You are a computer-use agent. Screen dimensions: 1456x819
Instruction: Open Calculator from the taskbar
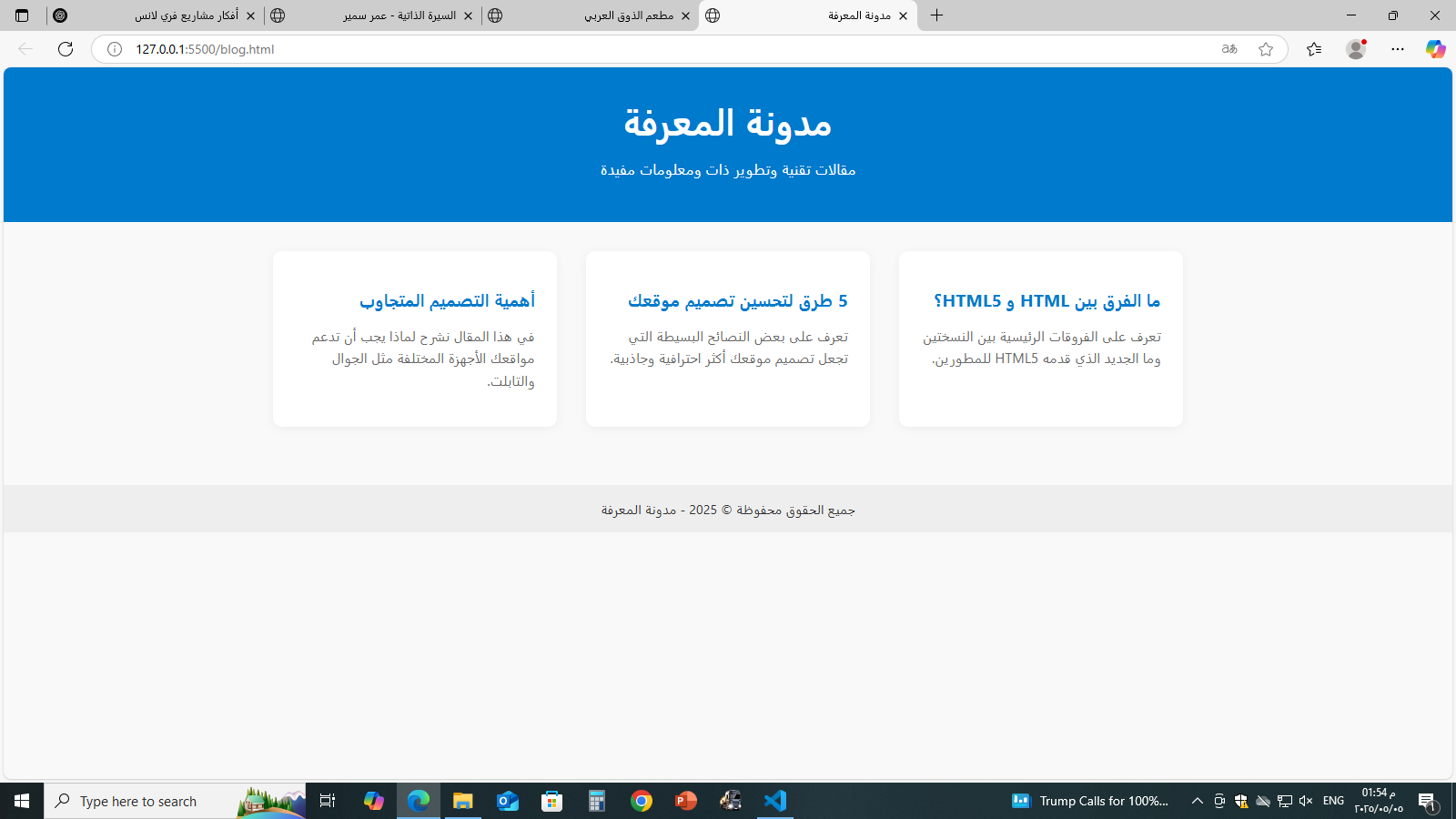(x=597, y=801)
